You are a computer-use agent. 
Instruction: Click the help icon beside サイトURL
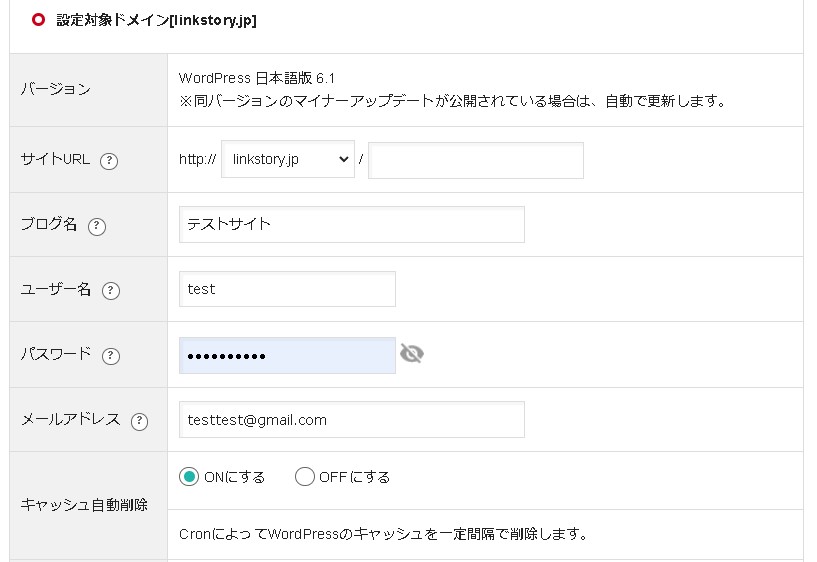[110, 161]
